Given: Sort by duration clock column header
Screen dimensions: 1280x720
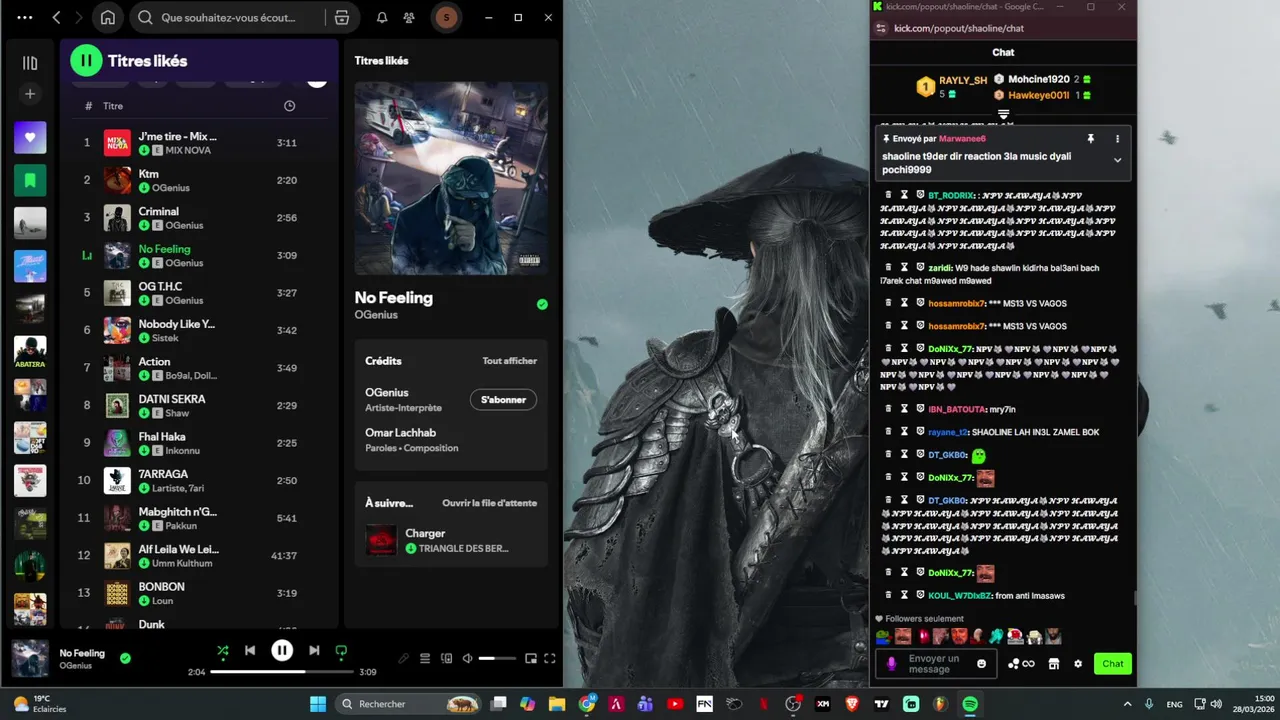Looking at the screenshot, I should coord(289,106).
